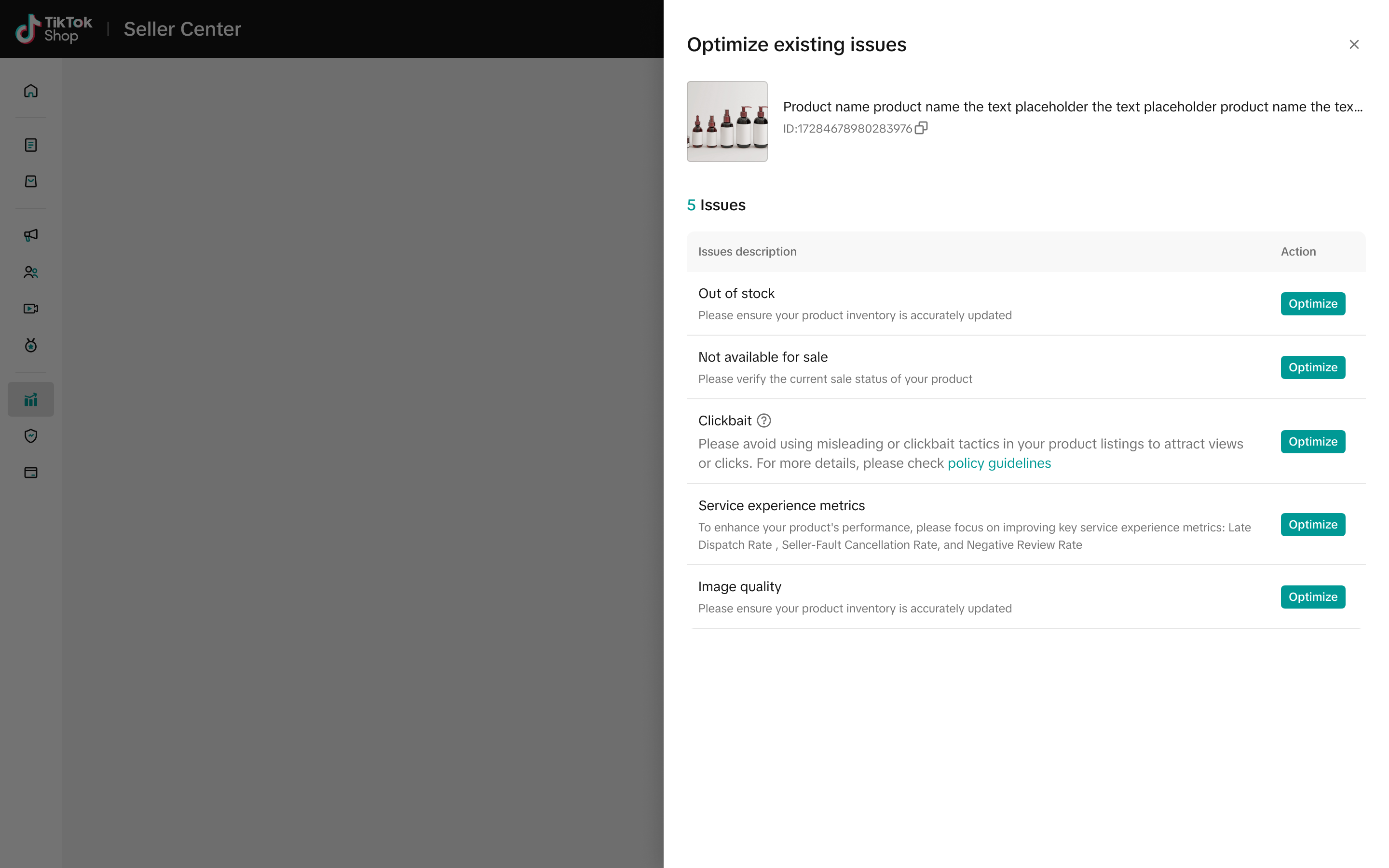
Task: Open the video camera LIVE icon
Action: click(31, 309)
